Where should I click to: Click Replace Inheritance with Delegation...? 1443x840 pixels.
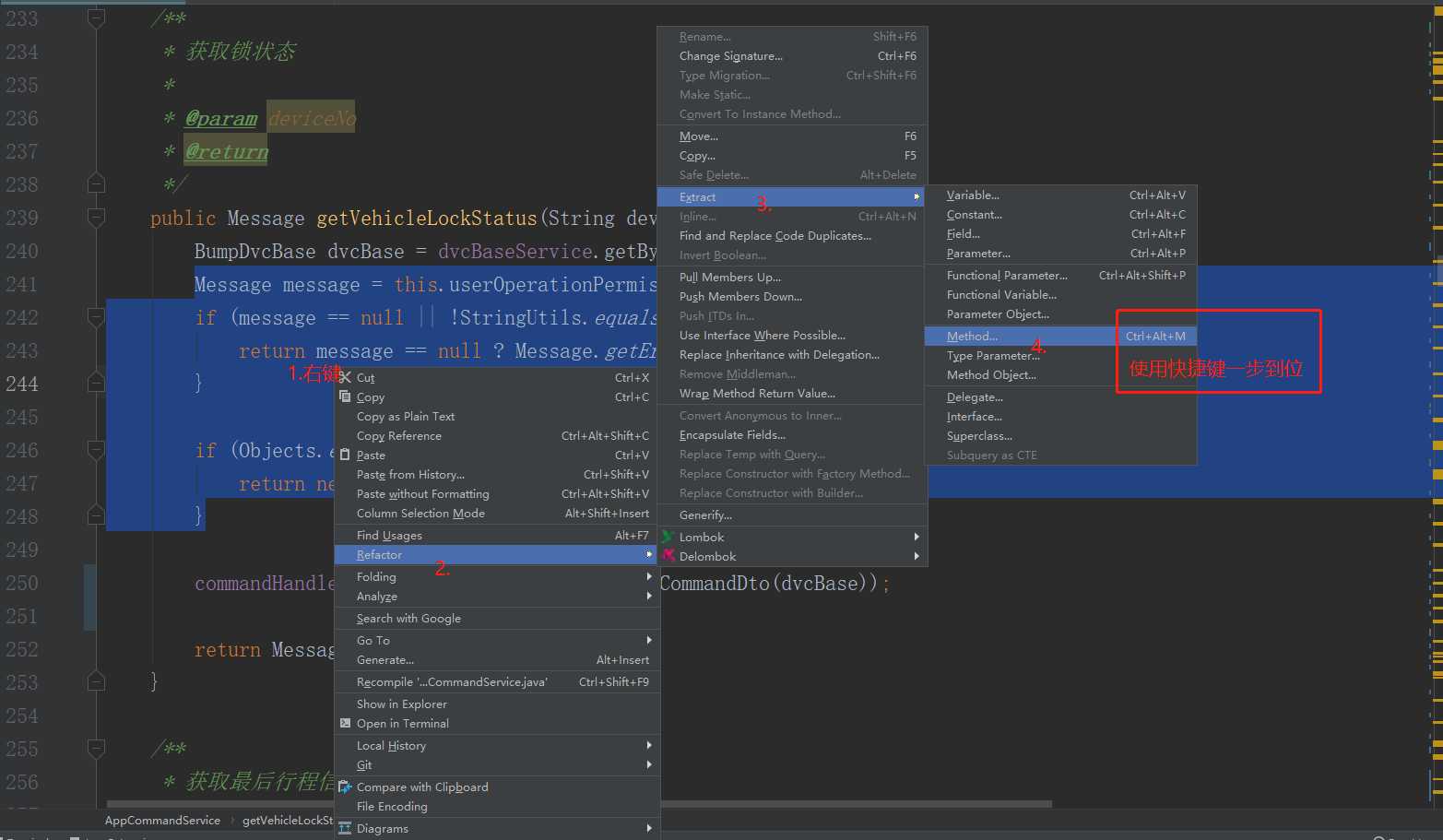point(792,354)
